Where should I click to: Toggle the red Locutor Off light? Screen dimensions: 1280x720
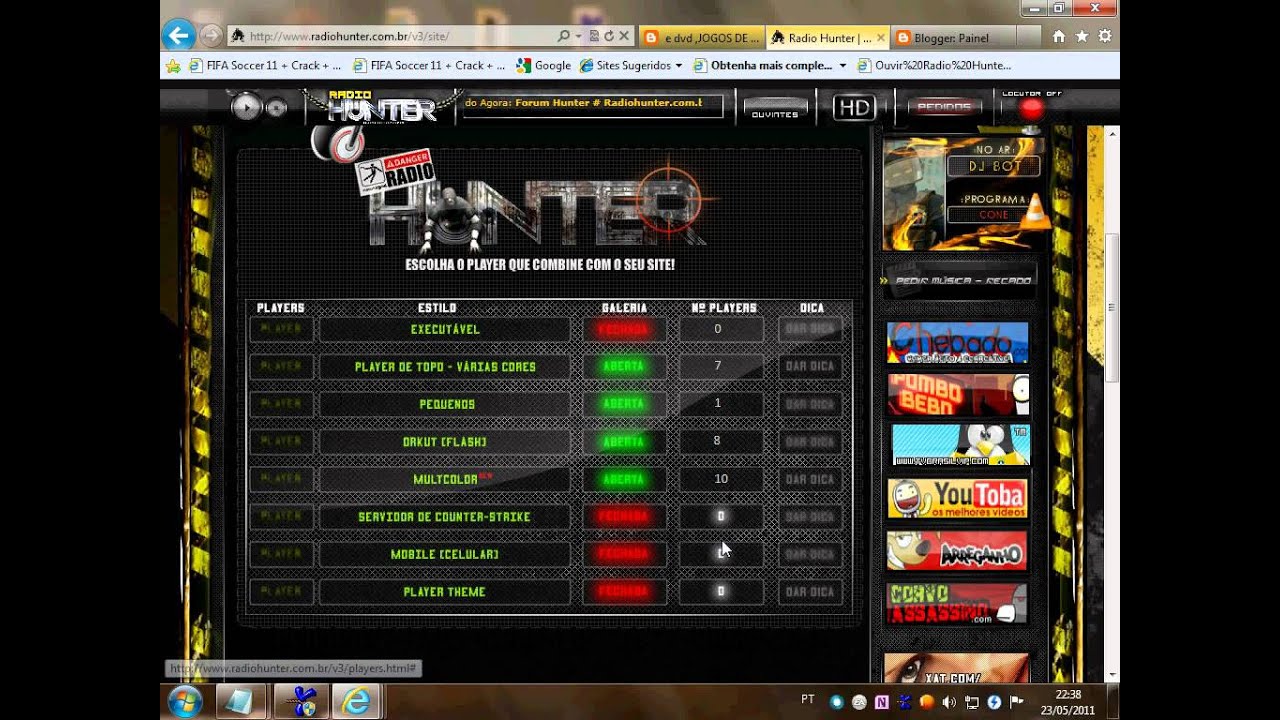pos(1031,108)
